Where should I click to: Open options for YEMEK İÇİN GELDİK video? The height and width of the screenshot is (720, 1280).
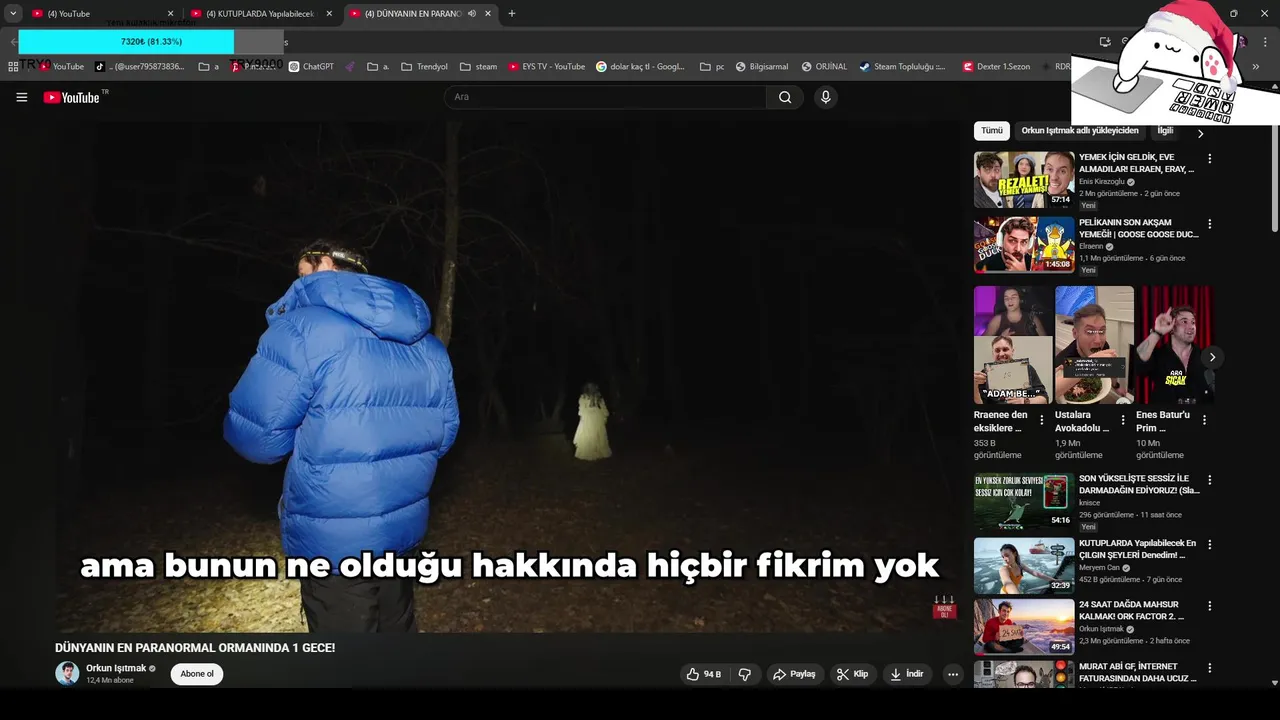coord(1209,159)
